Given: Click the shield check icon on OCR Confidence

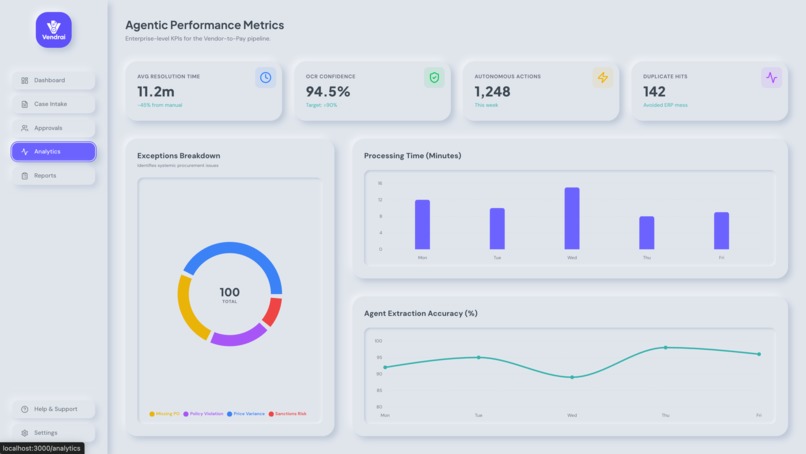Looking at the screenshot, I should pyautogui.click(x=434, y=78).
